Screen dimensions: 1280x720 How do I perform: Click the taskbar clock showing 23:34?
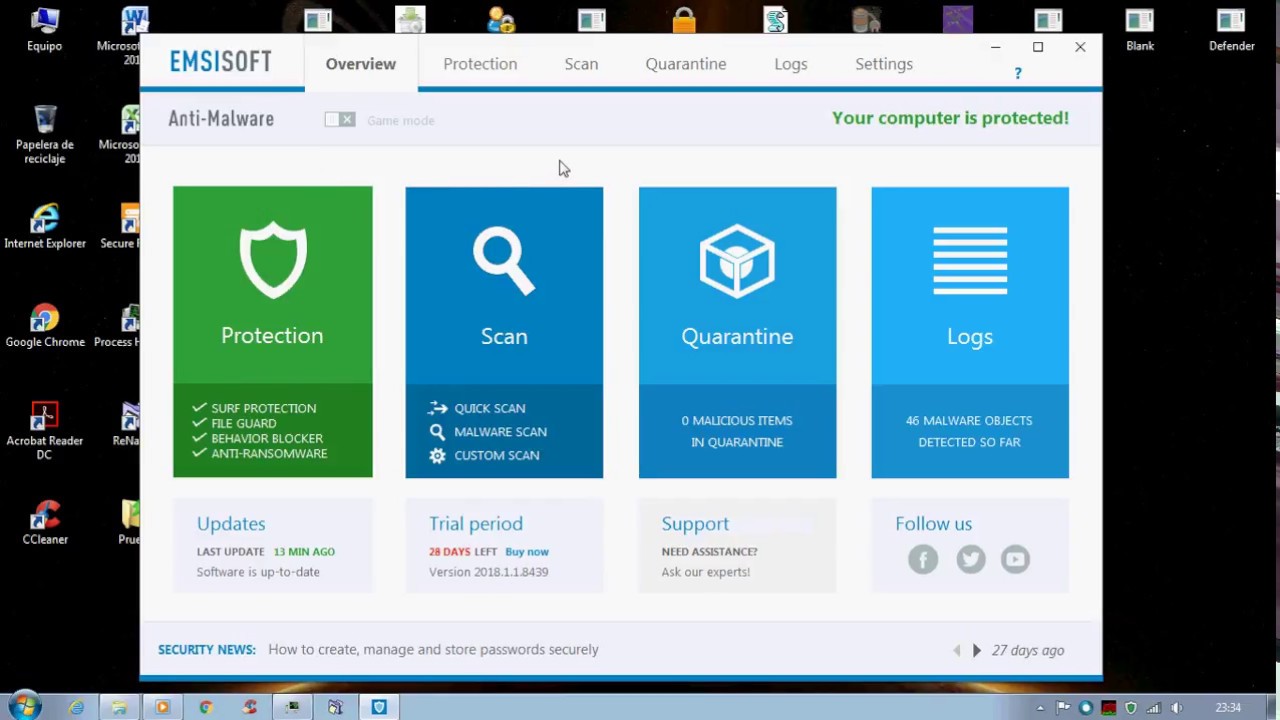(x=1228, y=708)
